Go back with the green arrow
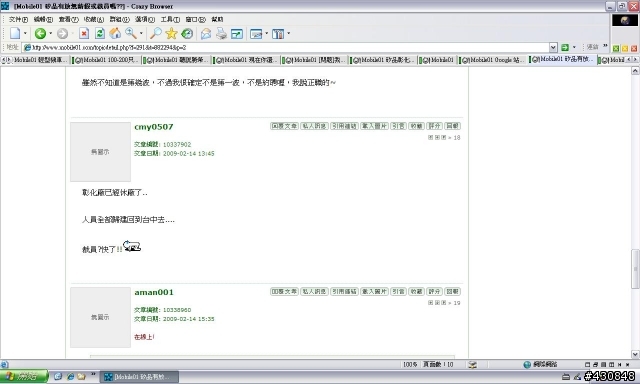This screenshot has height=384, width=640. point(40,33)
